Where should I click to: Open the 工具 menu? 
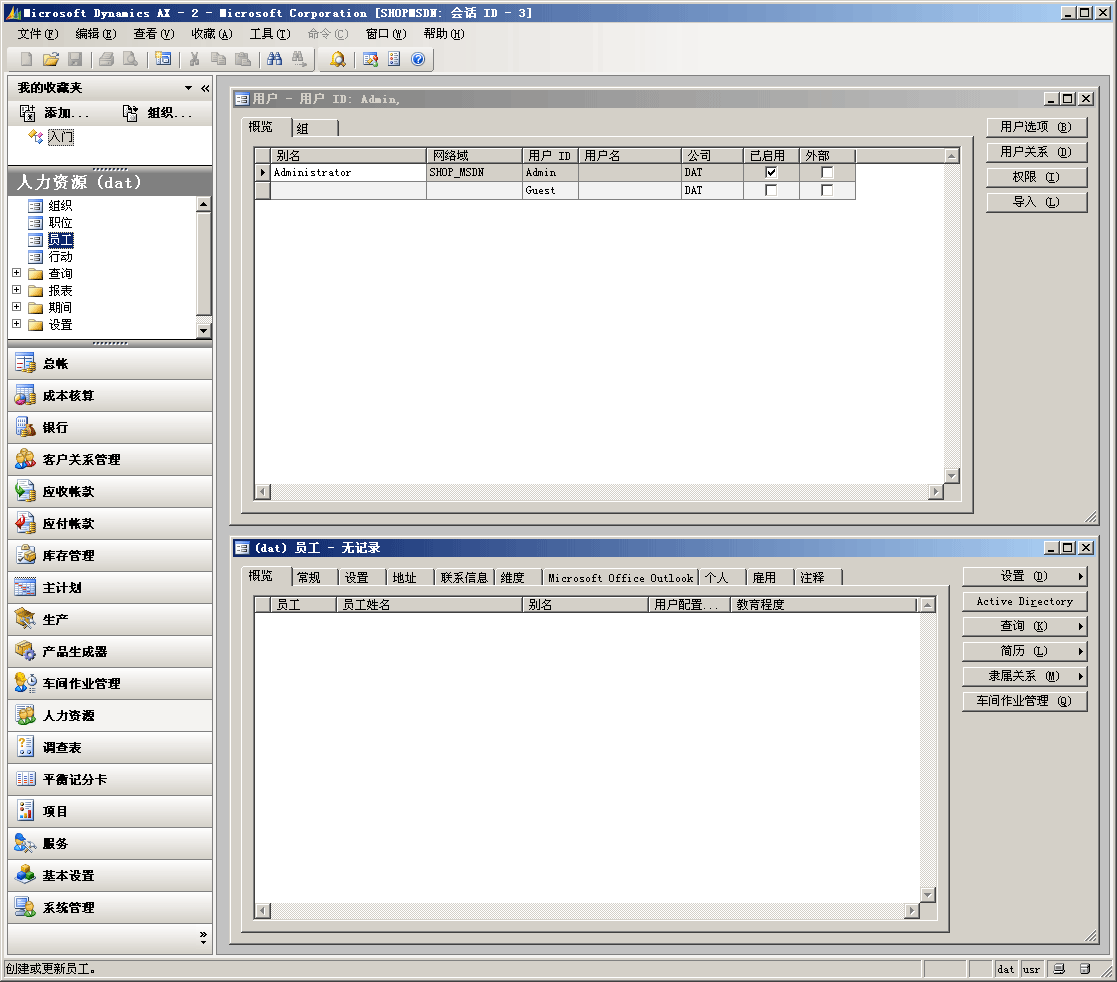click(269, 34)
